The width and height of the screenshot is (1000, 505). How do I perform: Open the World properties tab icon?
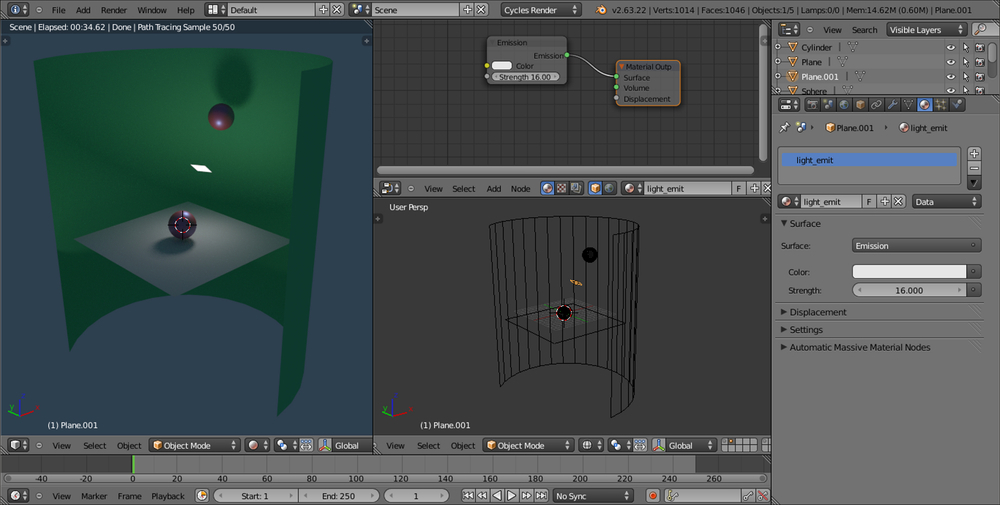843,104
